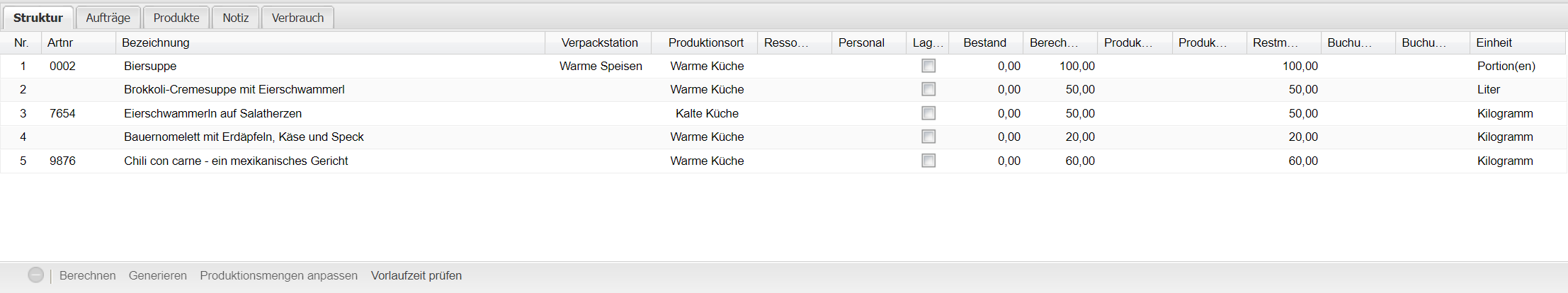Tick the Lager checkbox for Biersuppe
The image size is (1568, 293).
928,66
